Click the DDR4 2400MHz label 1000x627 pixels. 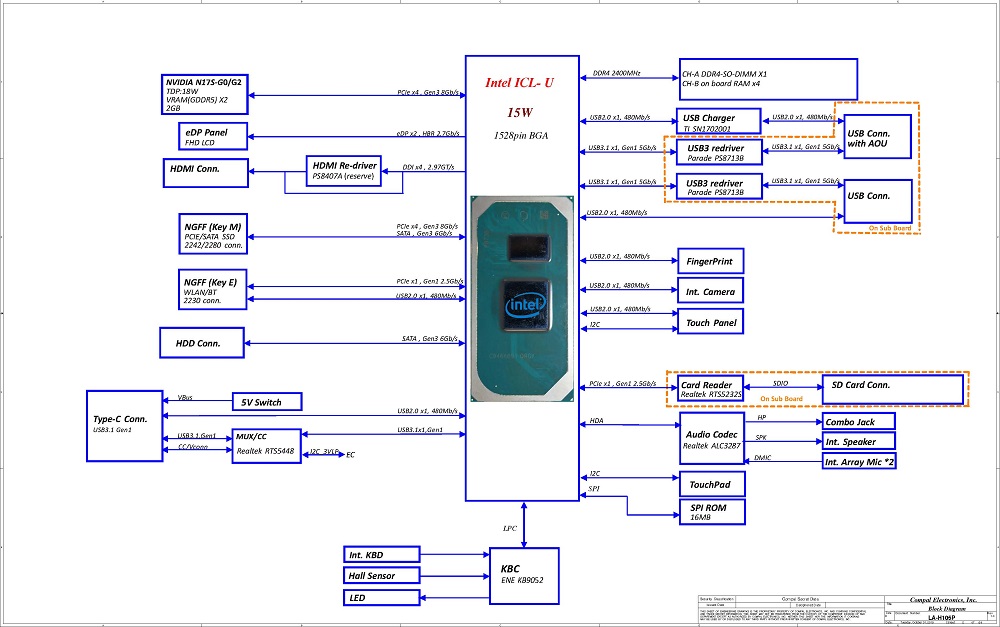point(617,73)
